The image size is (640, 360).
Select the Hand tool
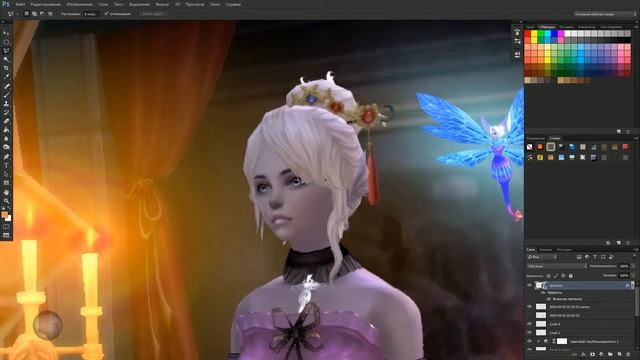click(6, 192)
